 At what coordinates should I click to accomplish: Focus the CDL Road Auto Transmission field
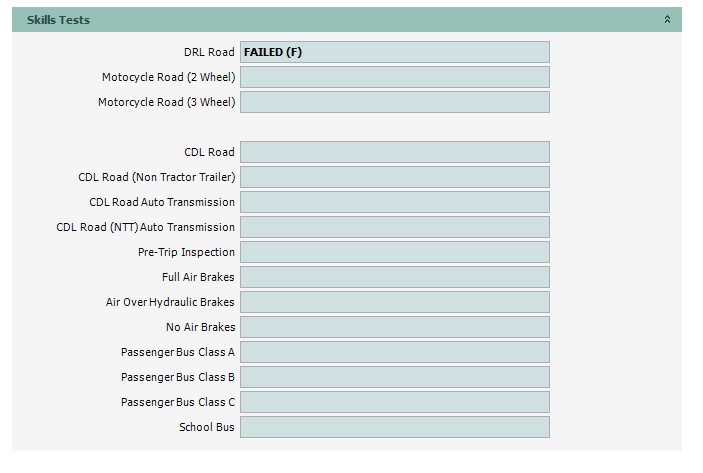coord(394,202)
